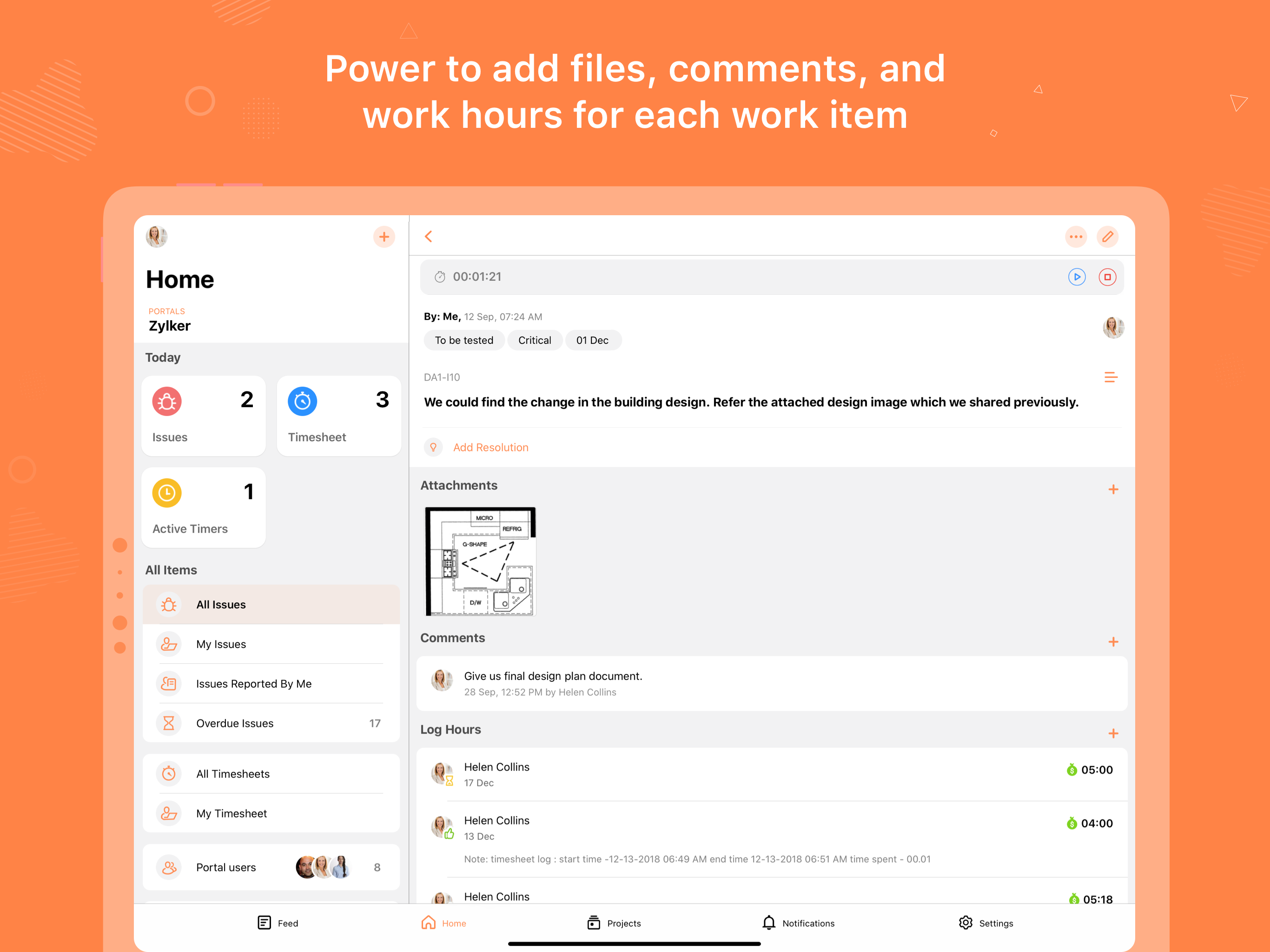Add a comment with the plus
Screen dimensions: 1270x952
coord(1113,641)
